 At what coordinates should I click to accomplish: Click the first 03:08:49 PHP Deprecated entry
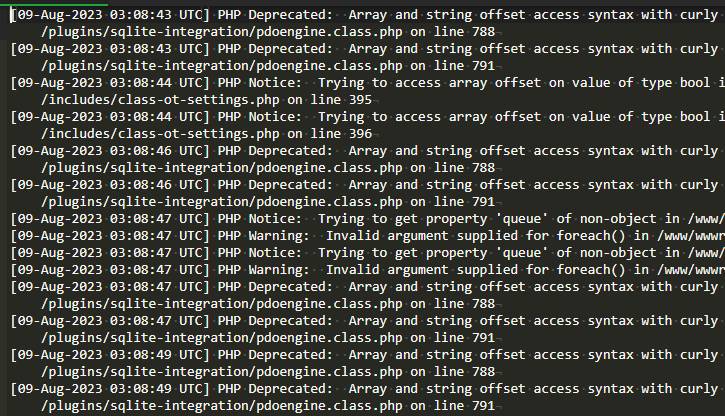(x=360, y=354)
